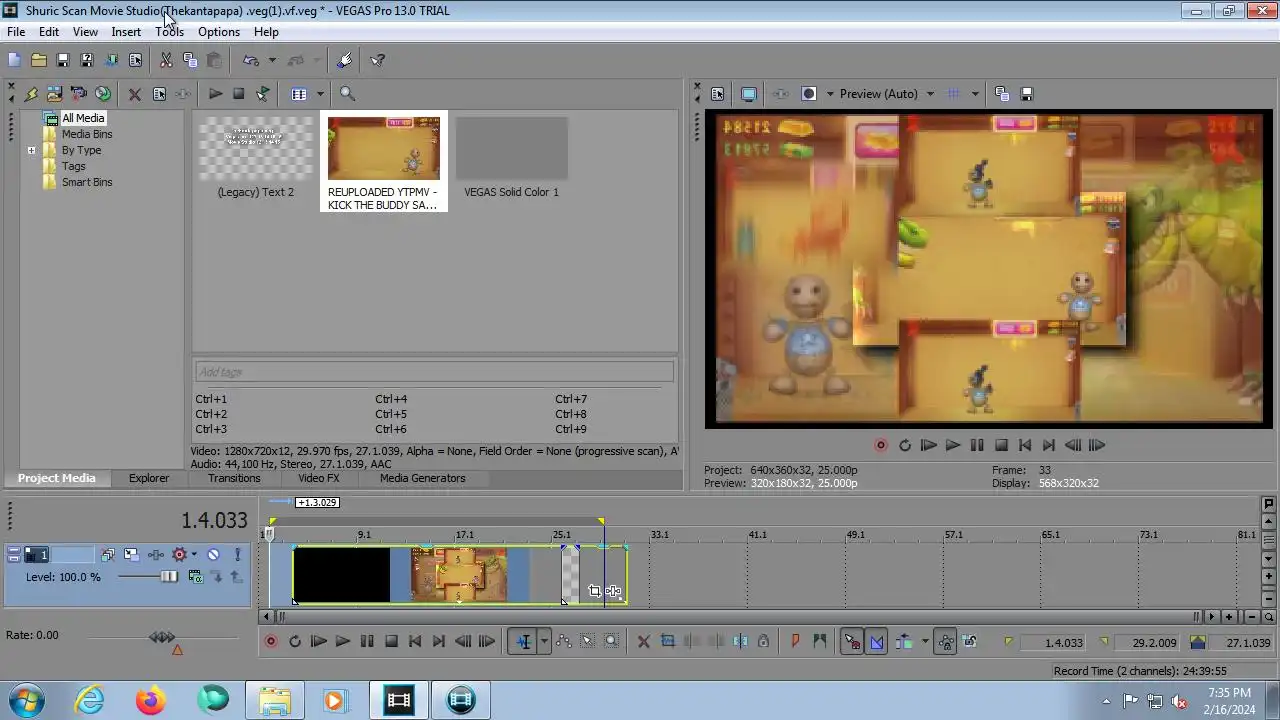The width and height of the screenshot is (1280, 720).
Task: Toggle Enable Snapping in the timeline toolbar
Action: 852,642
